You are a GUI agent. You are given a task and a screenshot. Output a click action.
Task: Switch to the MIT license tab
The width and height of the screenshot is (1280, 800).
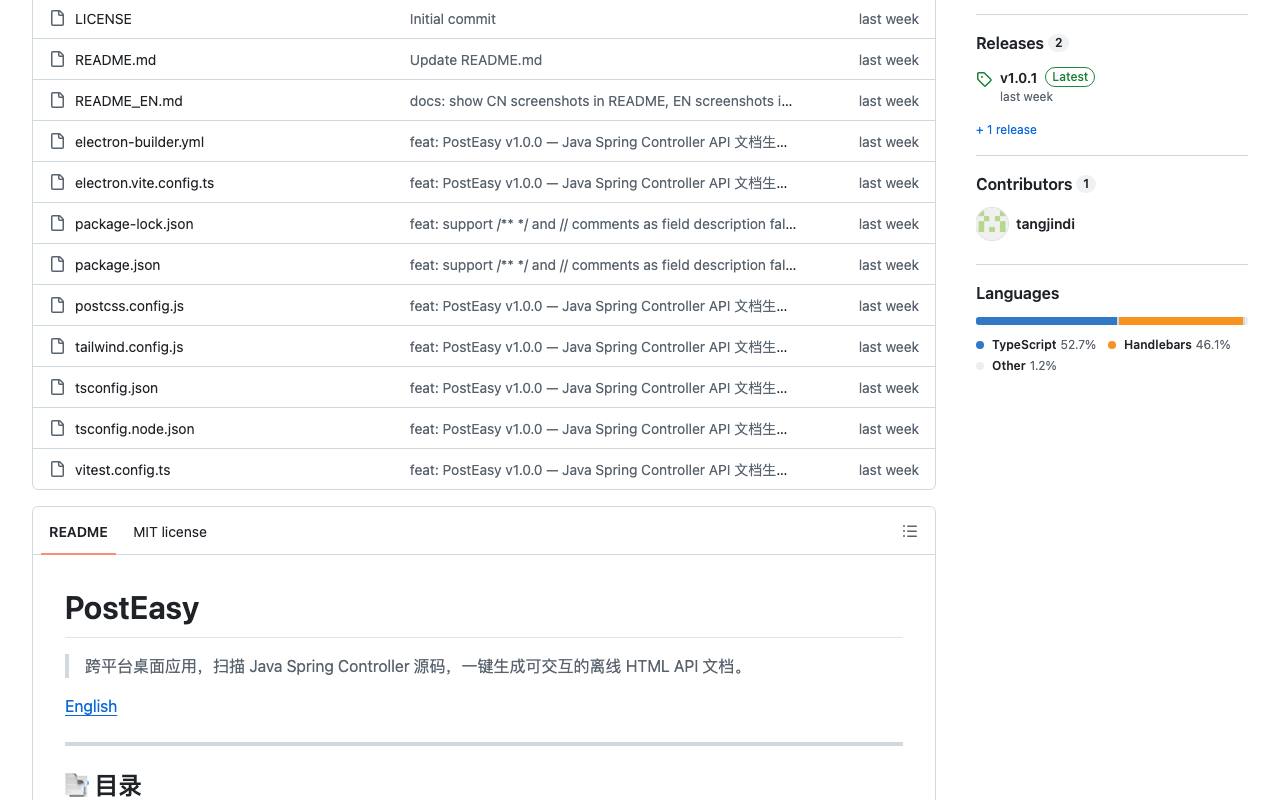[170, 532]
